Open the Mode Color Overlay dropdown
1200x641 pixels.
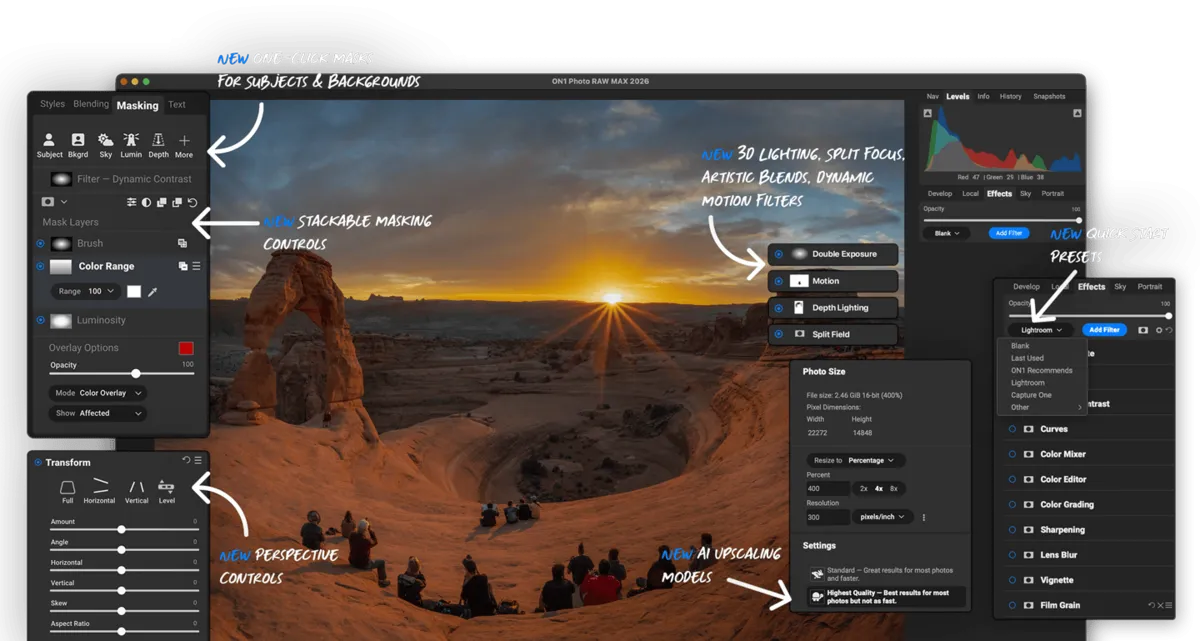(98, 393)
